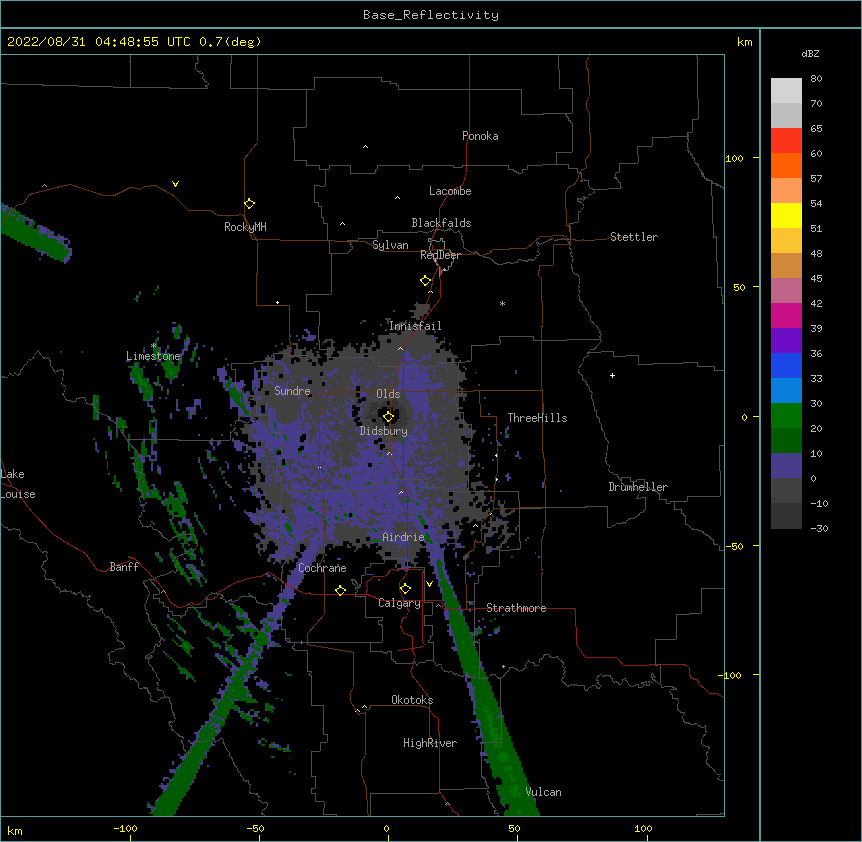
Task: Click the dBZ legend heading
Action: [x=810, y=53]
